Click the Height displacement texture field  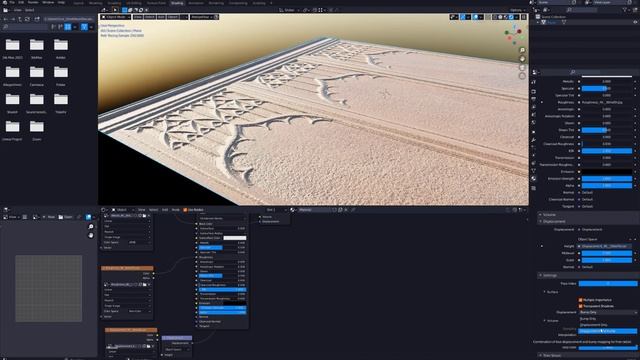[604, 246]
